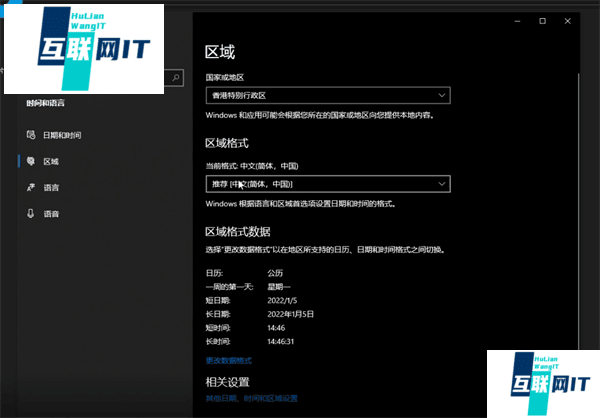Go to the 语言 settings page
The image size is (600, 418).
(x=51, y=187)
